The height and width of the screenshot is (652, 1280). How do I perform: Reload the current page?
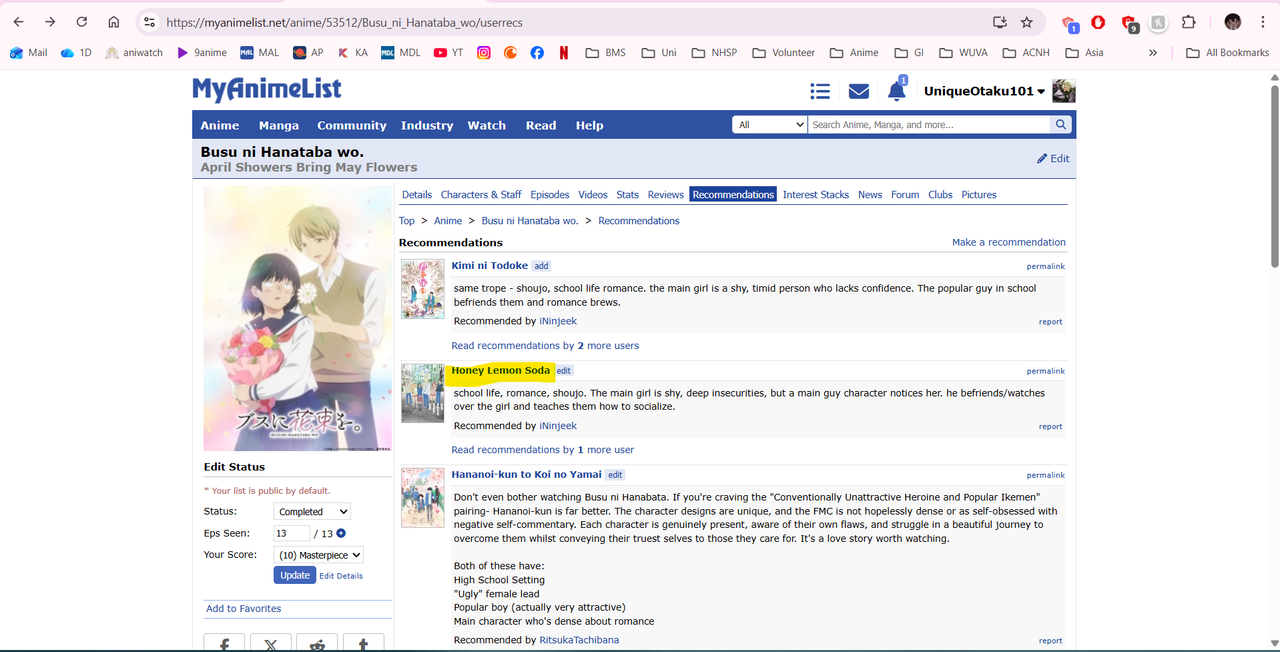[82, 22]
